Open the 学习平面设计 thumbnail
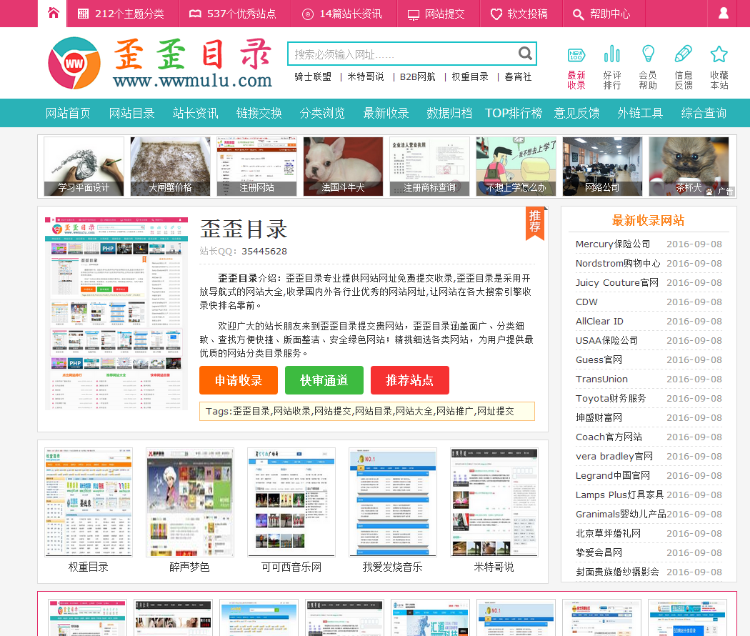The width and height of the screenshot is (750, 636). [x=84, y=166]
